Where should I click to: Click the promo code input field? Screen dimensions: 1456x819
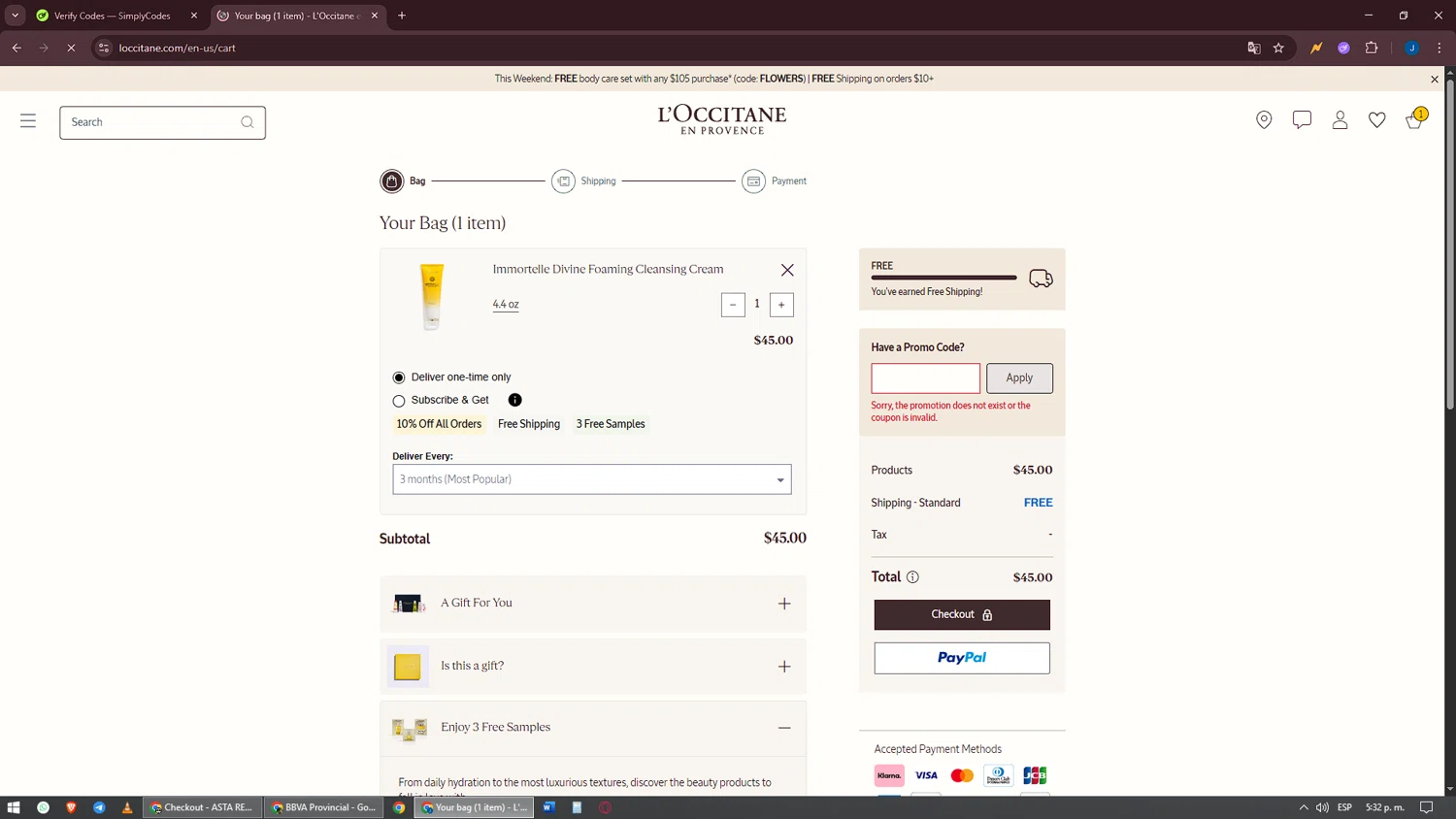click(926, 378)
